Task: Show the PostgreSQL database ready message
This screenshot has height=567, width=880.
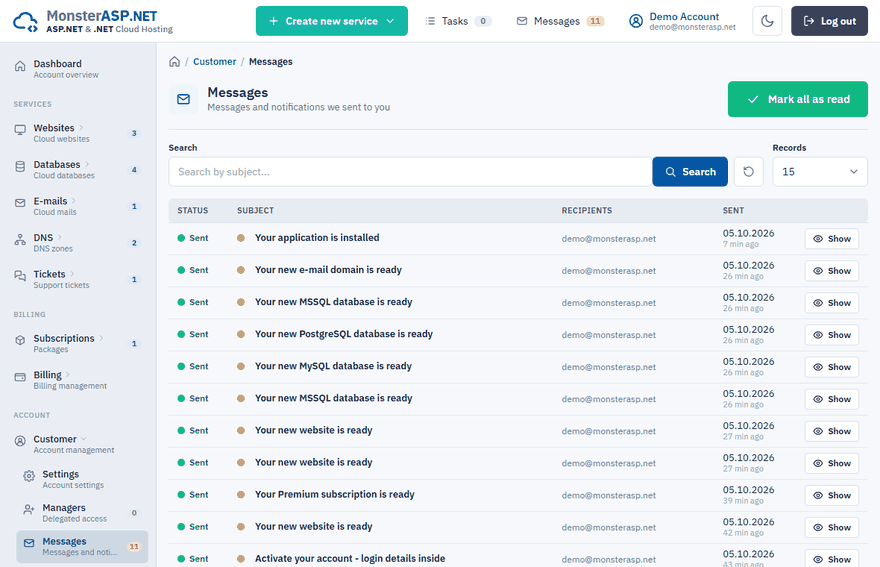Action: [832, 335]
